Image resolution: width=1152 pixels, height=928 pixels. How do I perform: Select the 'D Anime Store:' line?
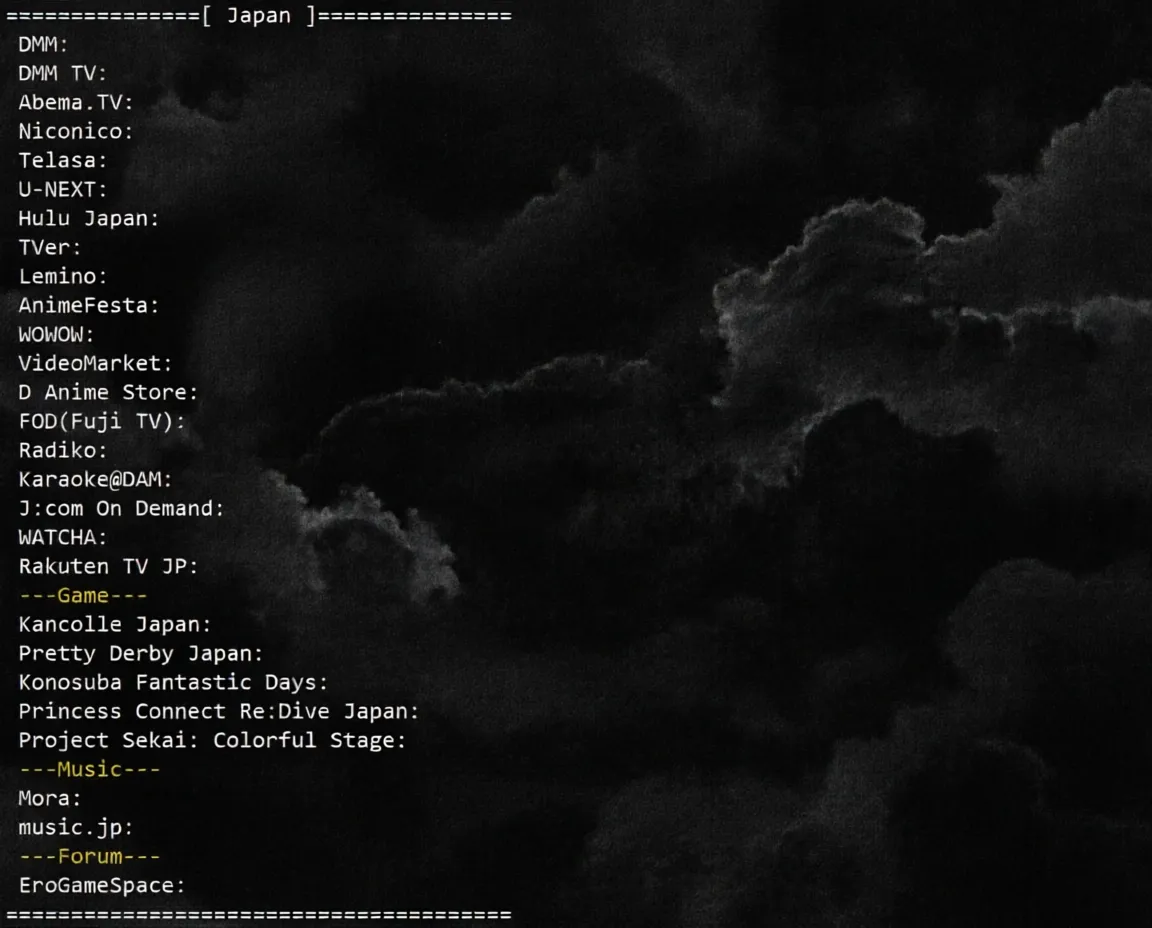[108, 392]
